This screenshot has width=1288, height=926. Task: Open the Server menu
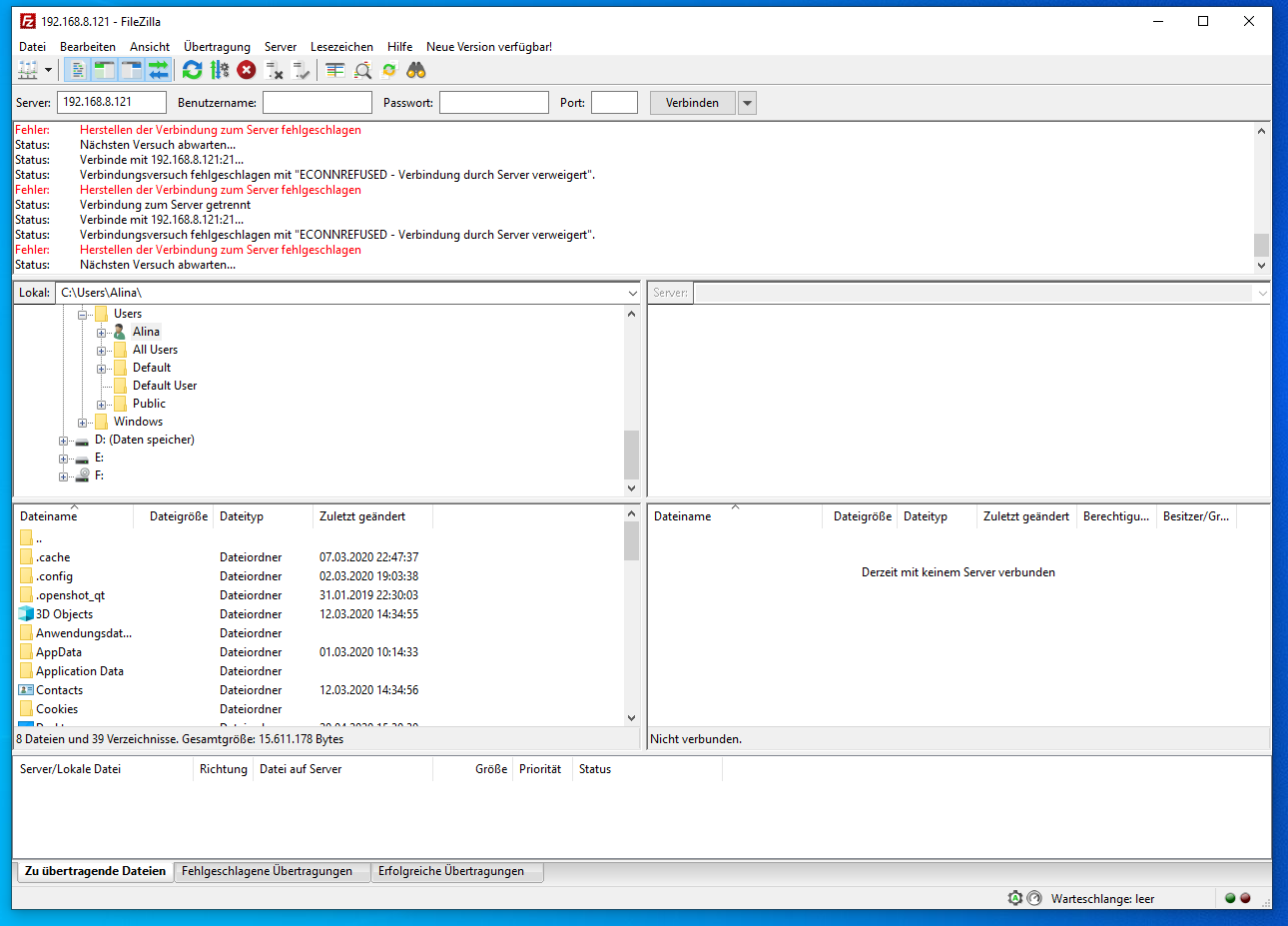(281, 47)
